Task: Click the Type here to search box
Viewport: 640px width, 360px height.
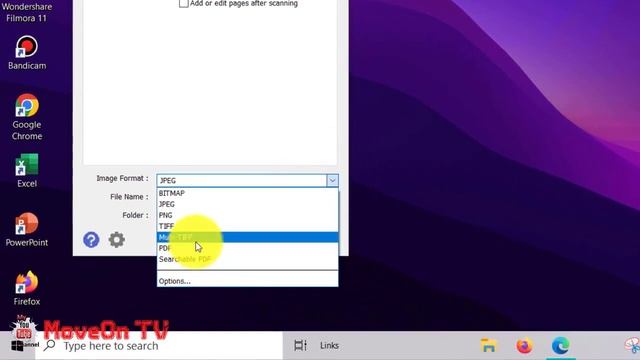Action: 159,346
